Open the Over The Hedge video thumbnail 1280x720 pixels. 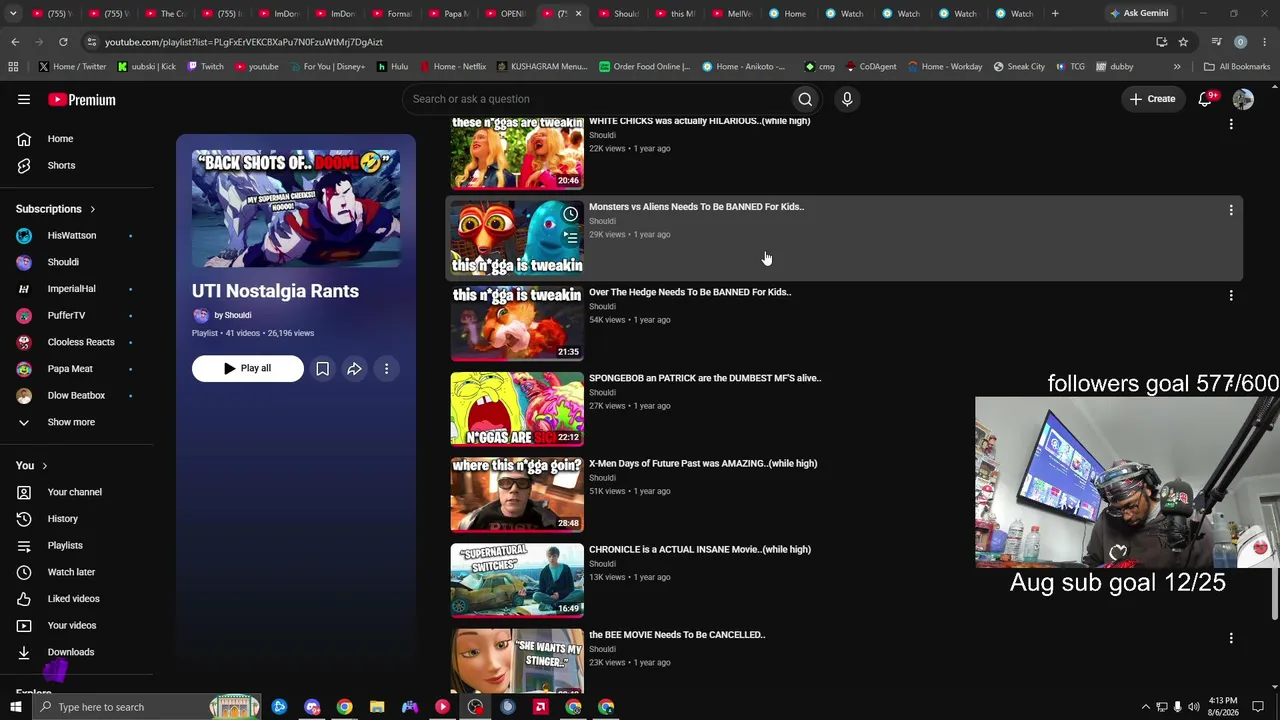pos(517,324)
